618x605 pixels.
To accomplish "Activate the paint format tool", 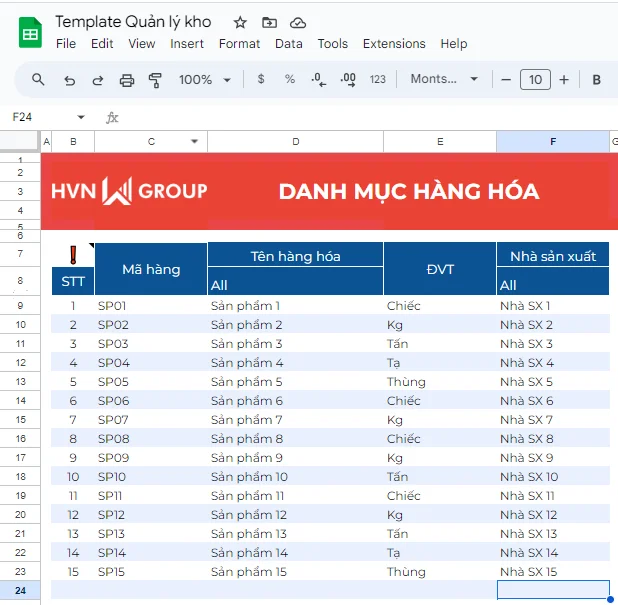I will pos(155,80).
